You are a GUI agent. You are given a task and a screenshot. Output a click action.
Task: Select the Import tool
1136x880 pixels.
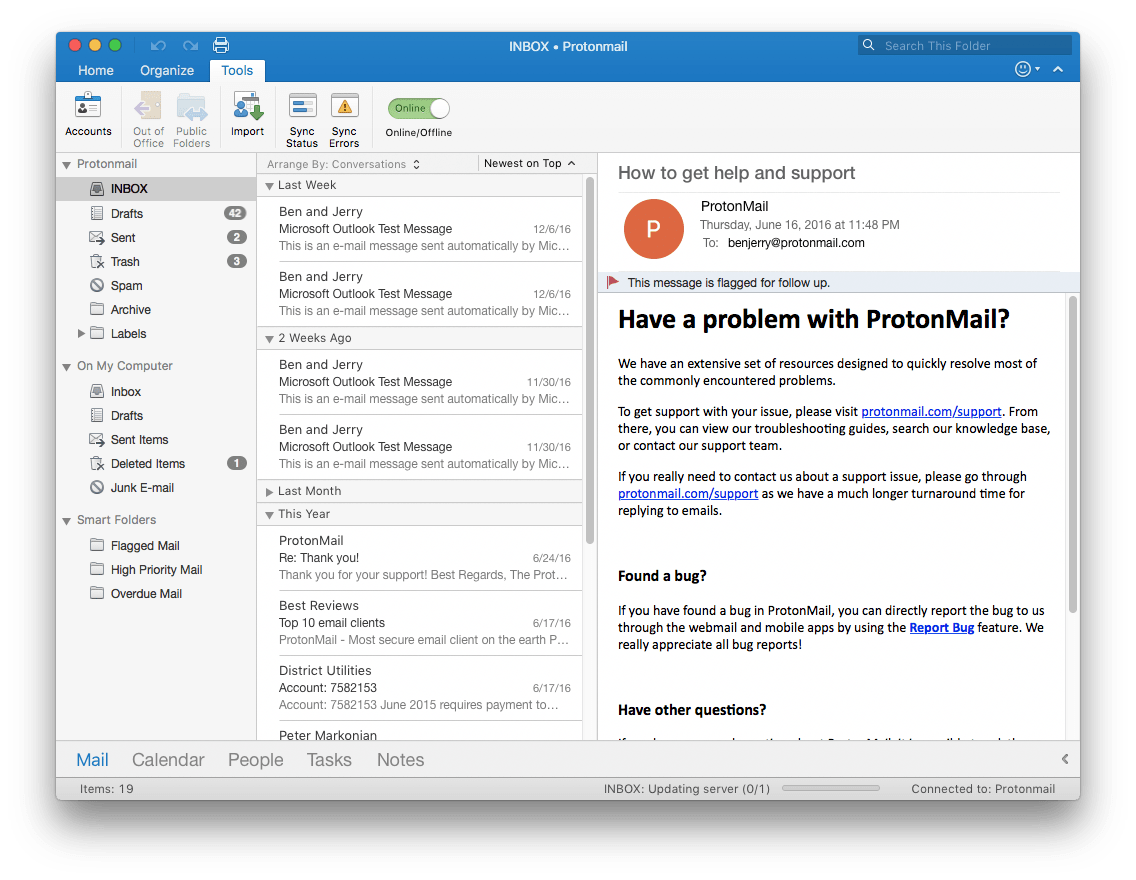[247, 115]
